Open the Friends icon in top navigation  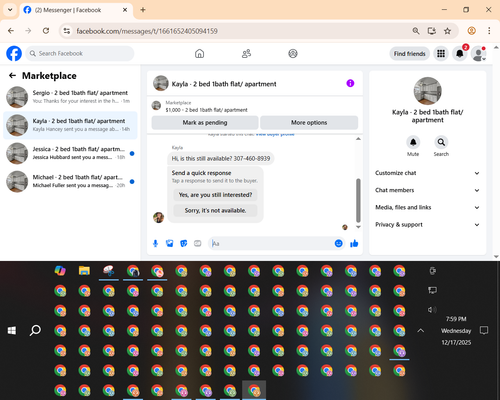coord(246,53)
